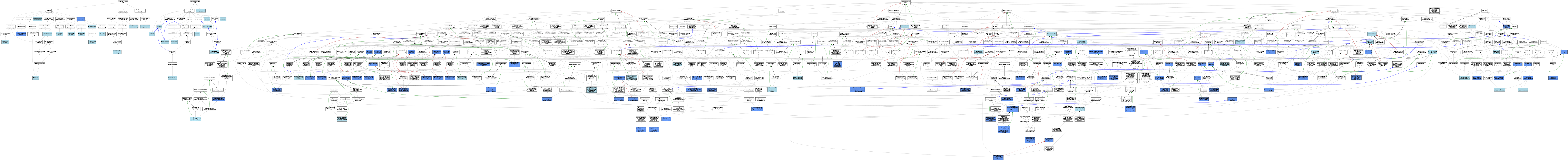This screenshot has width=1568, height=160.
Task: Click the 'cytoskeleton' node
Action: pos(174,42)
